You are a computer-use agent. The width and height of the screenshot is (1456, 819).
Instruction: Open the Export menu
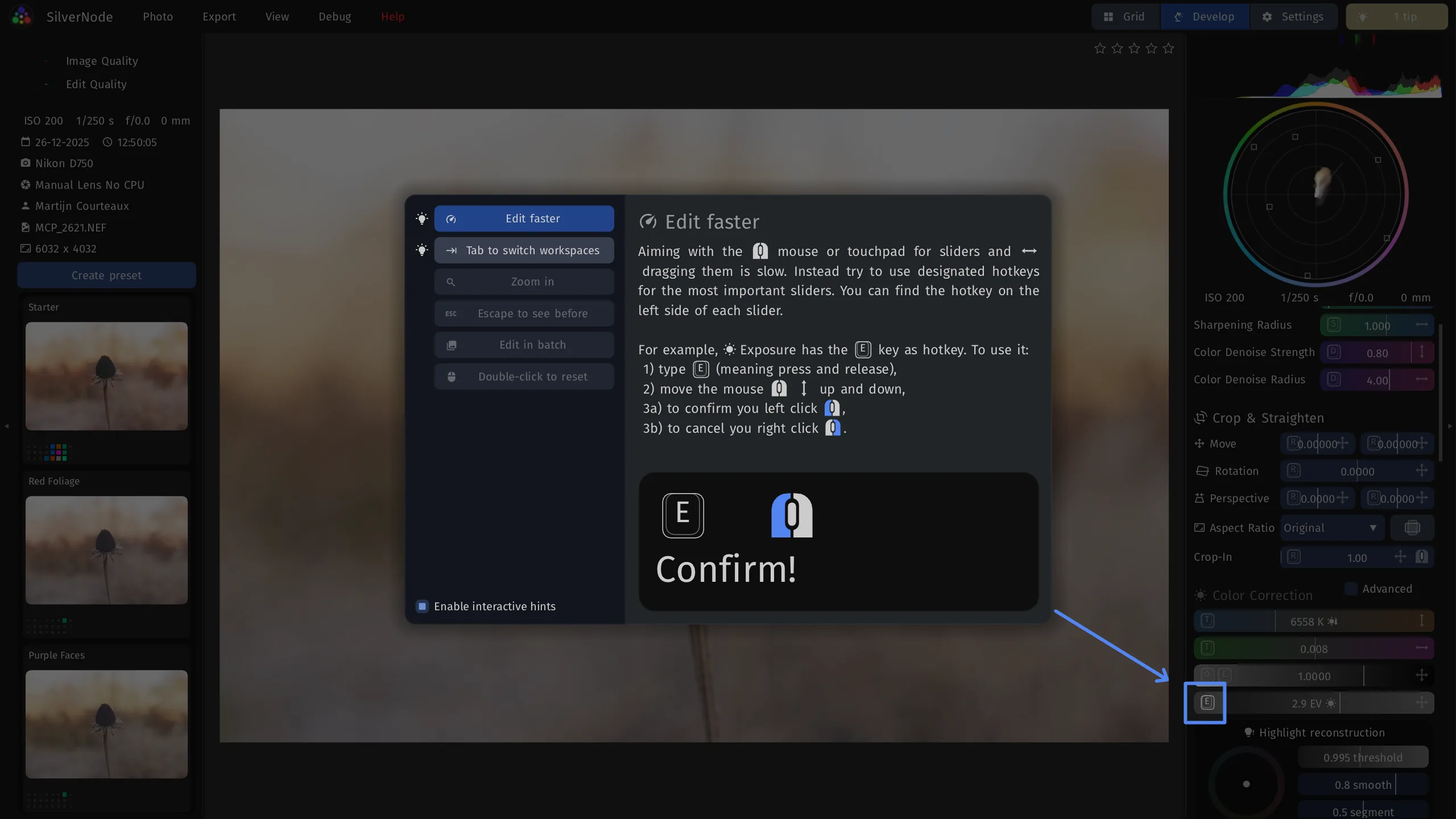(x=219, y=16)
